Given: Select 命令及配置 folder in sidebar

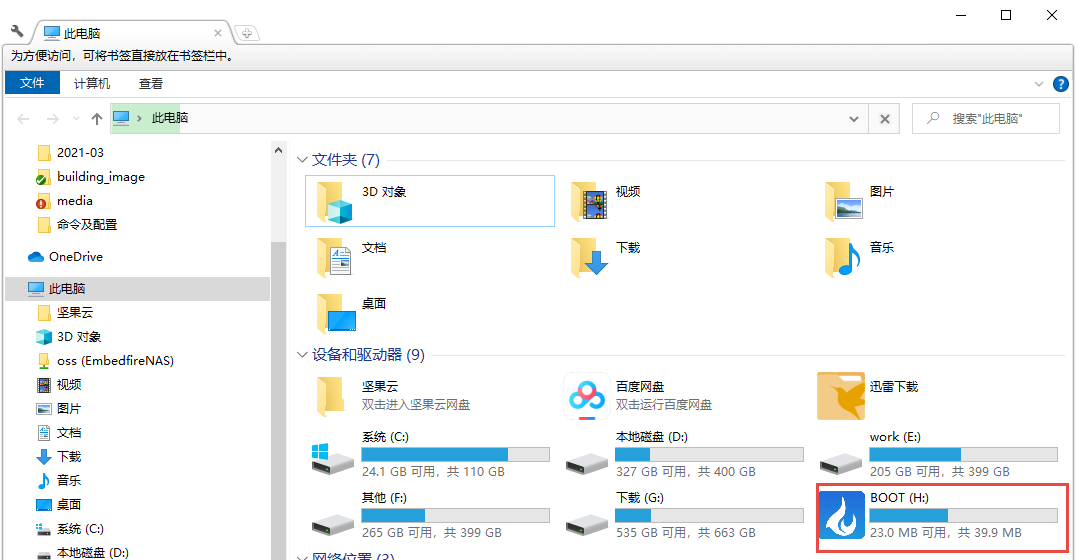Looking at the screenshot, I should [x=86, y=224].
